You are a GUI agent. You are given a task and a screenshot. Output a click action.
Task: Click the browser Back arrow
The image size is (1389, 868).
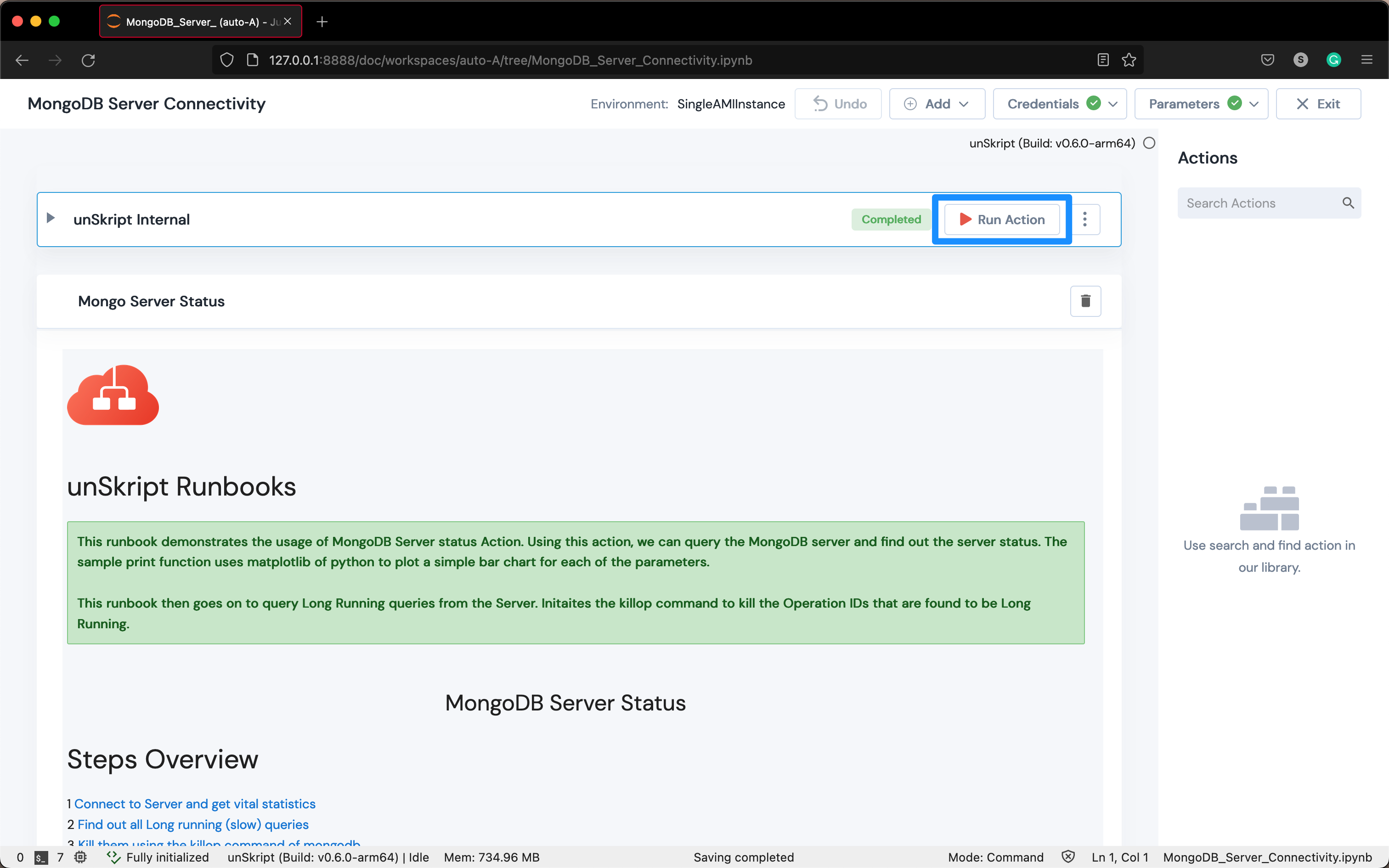click(22, 60)
